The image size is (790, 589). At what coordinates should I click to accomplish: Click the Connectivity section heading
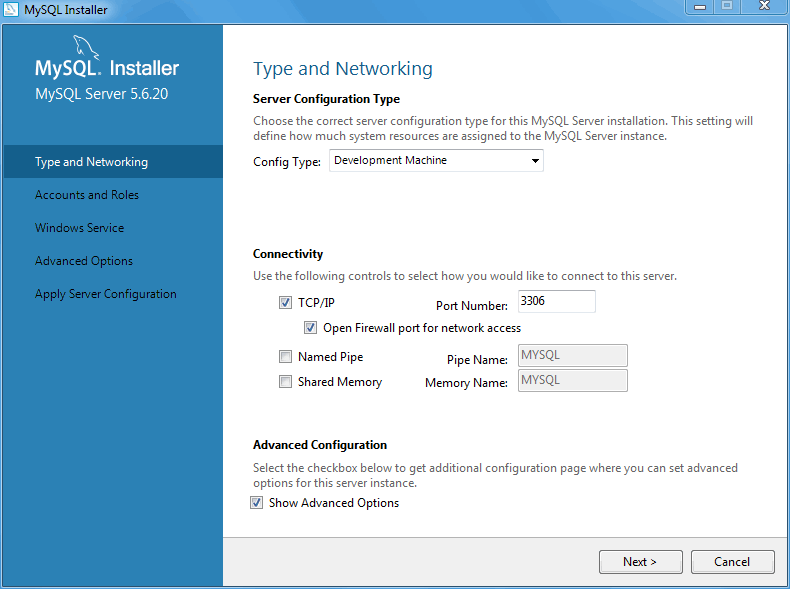(x=288, y=253)
